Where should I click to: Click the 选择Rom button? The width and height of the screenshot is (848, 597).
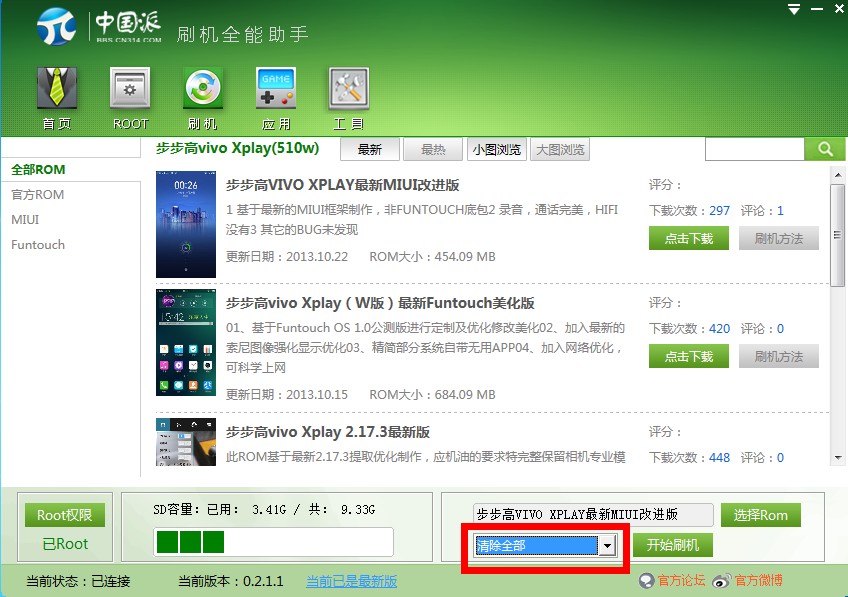(x=760, y=515)
